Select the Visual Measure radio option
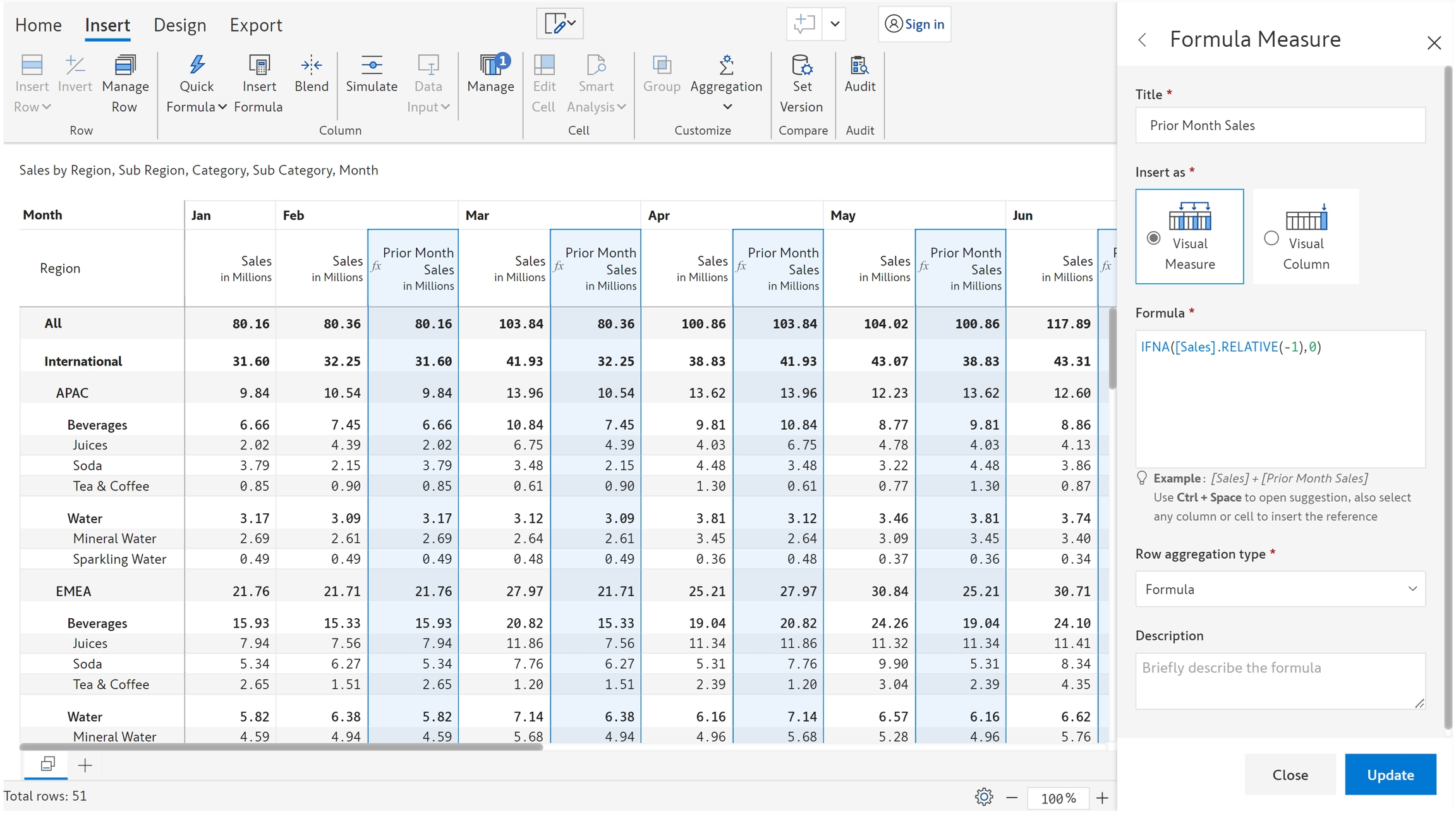 coord(1153,238)
